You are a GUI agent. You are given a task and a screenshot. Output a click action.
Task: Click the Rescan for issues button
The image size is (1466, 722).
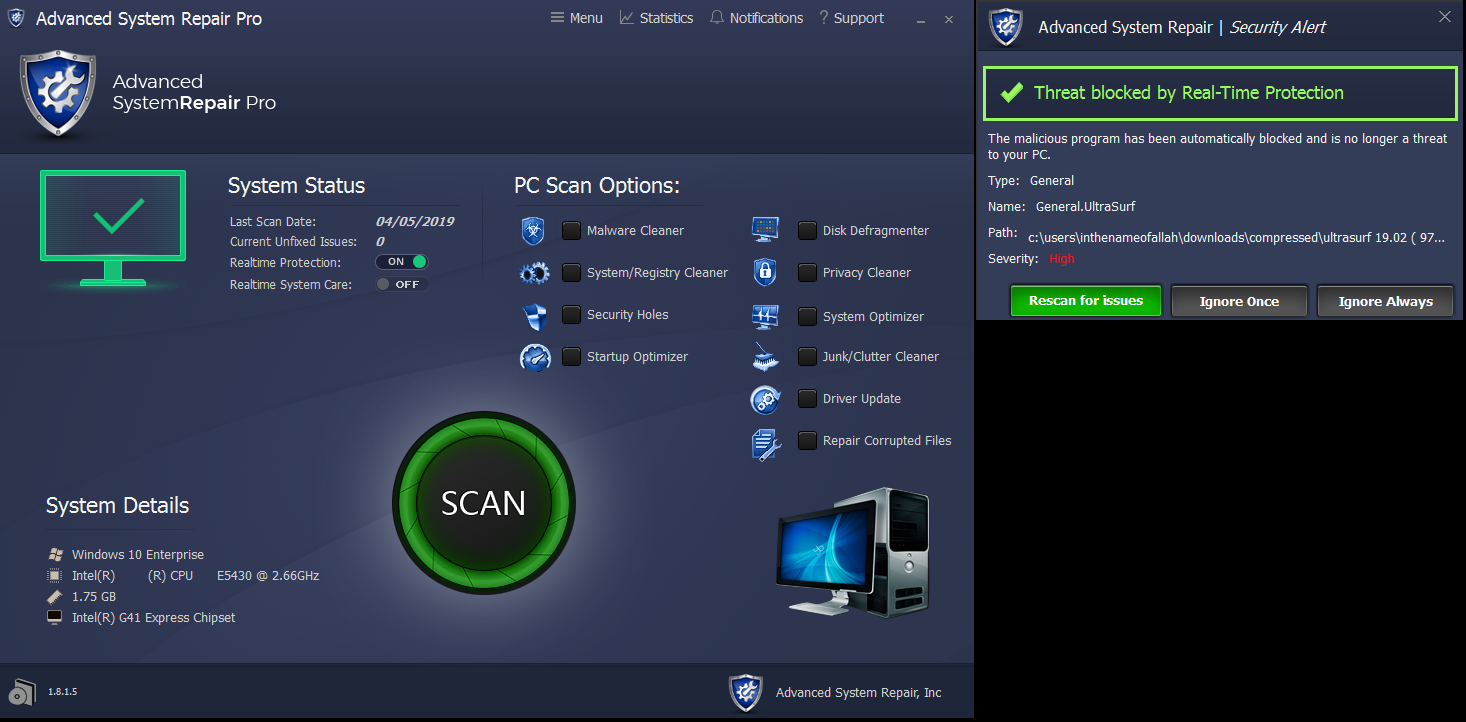(1085, 300)
